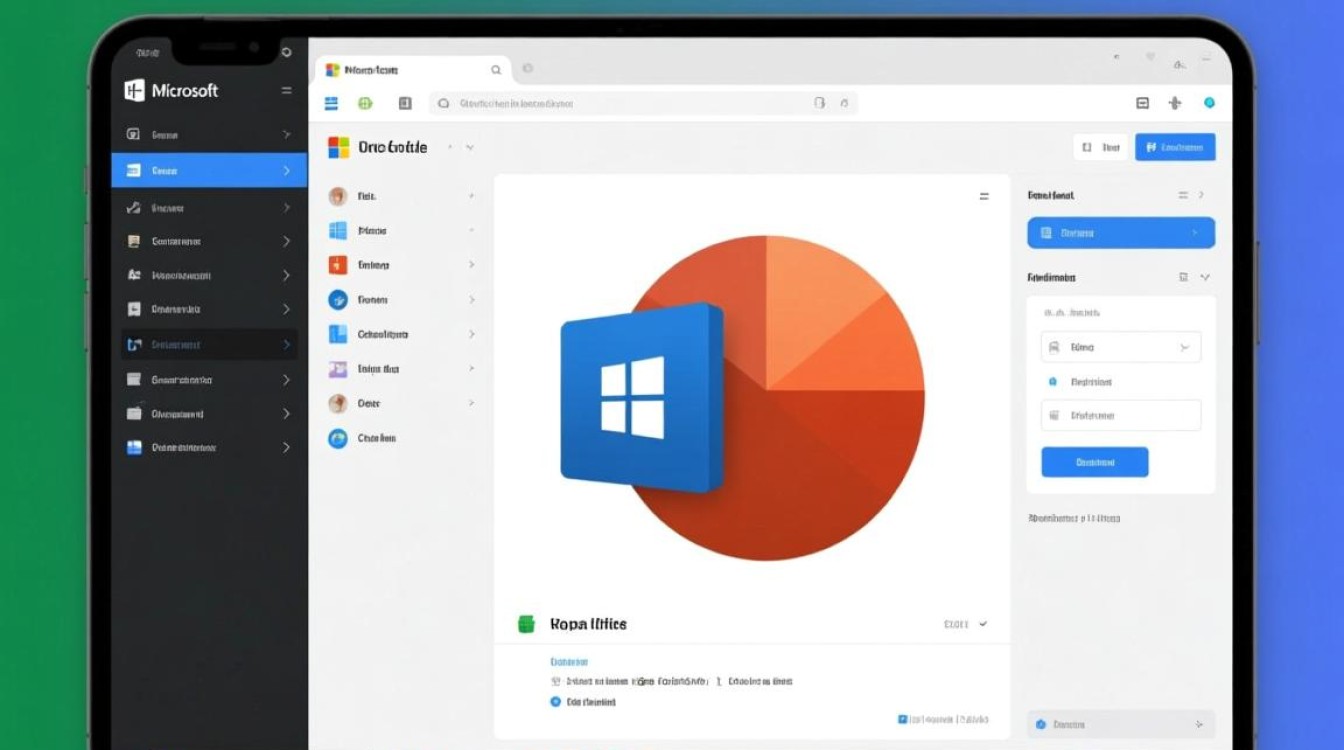The height and width of the screenshot is (750, 1344).
Task: Click the text link below the right panel form
Action: (x=1074, y=518)
